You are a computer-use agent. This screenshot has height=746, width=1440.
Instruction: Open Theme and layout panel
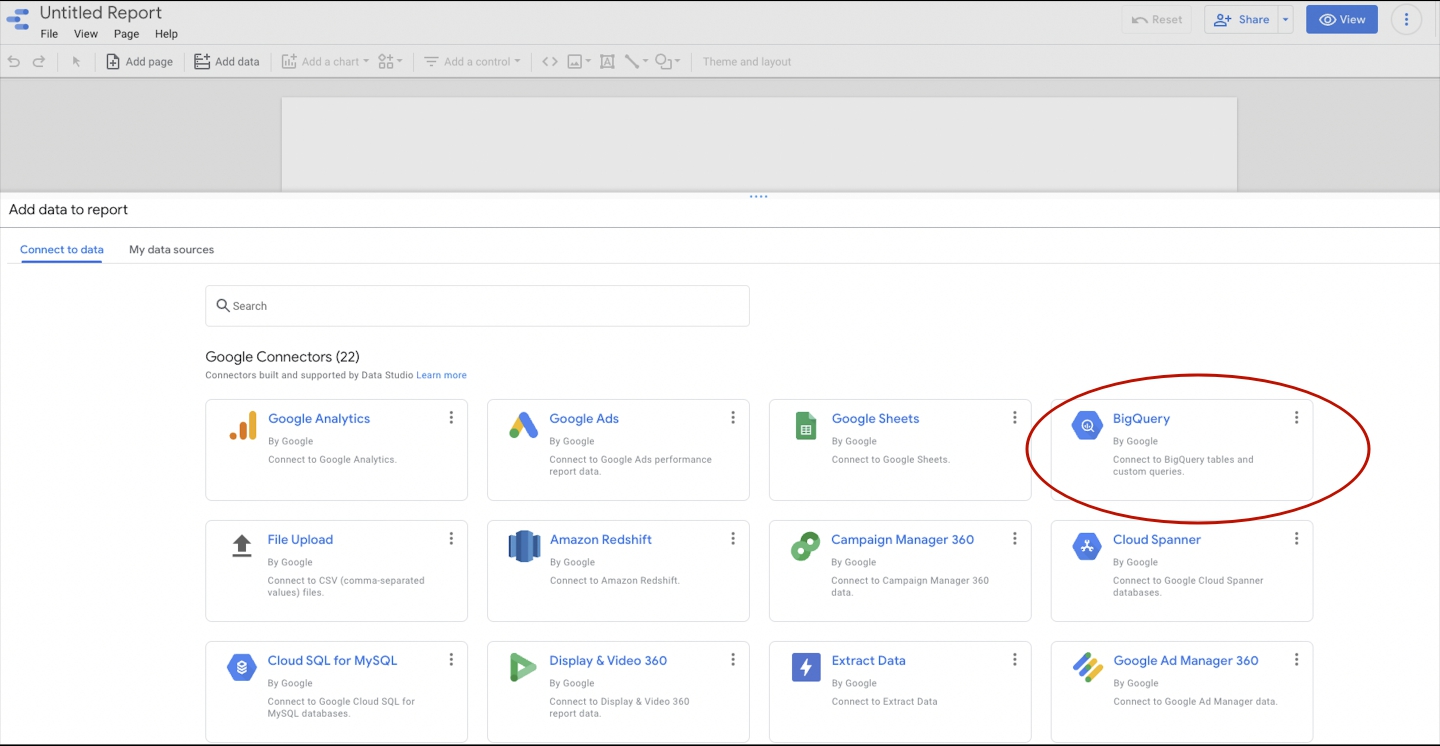click(x=747, y=62)
